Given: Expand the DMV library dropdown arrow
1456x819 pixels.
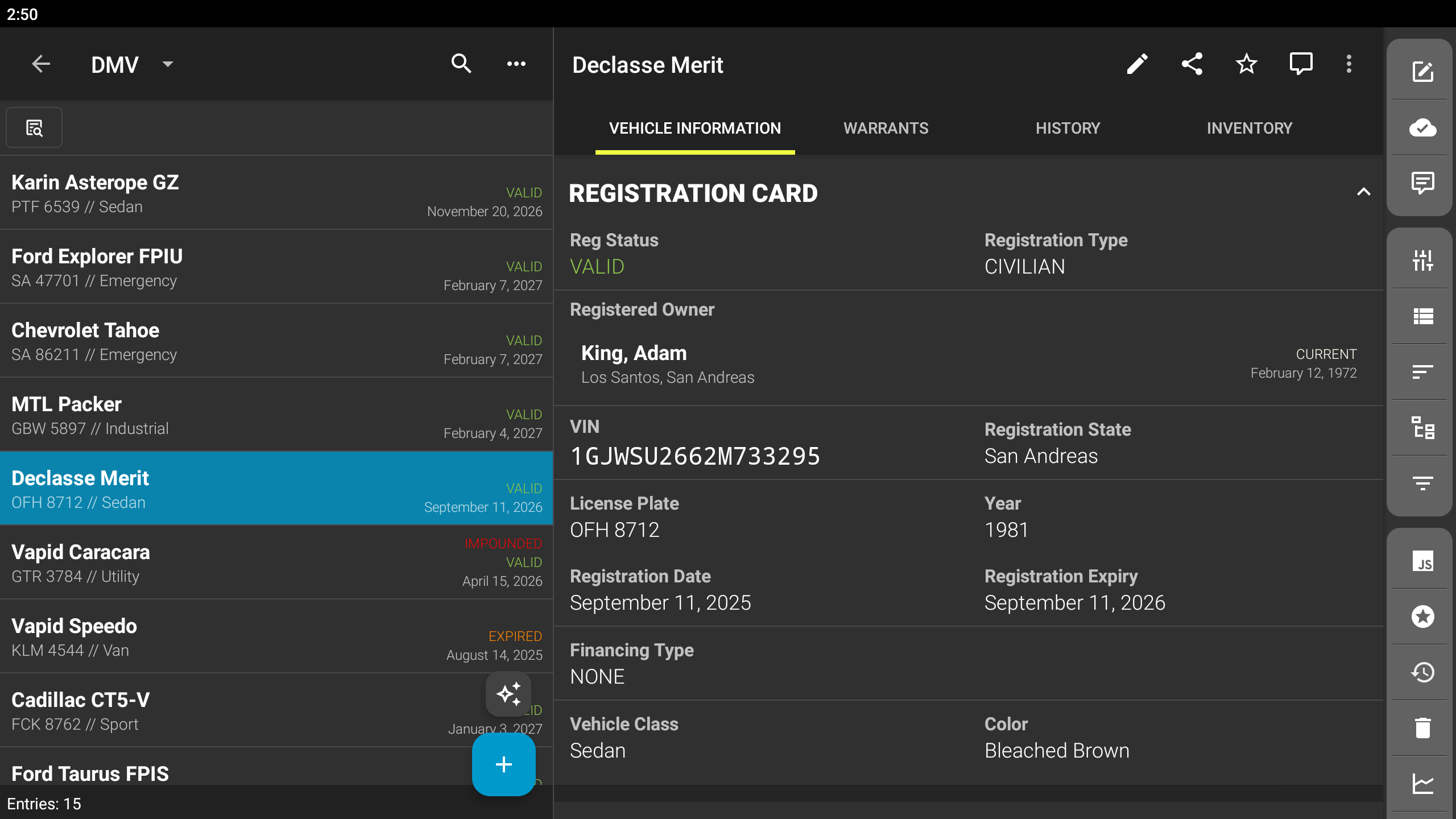Looking at the screenshot, I should pos(167,64).
